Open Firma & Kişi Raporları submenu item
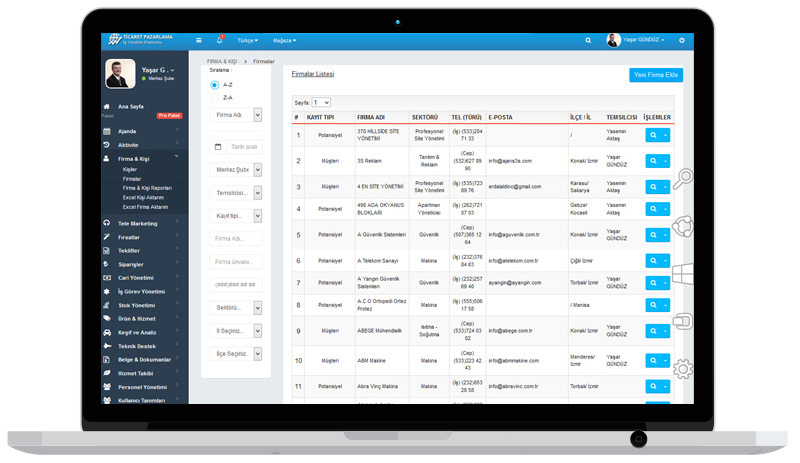800x463 pixels. 147,188
